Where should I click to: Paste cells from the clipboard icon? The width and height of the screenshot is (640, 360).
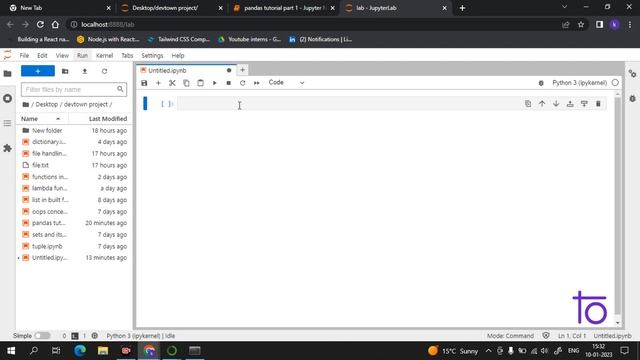point(200,83)
